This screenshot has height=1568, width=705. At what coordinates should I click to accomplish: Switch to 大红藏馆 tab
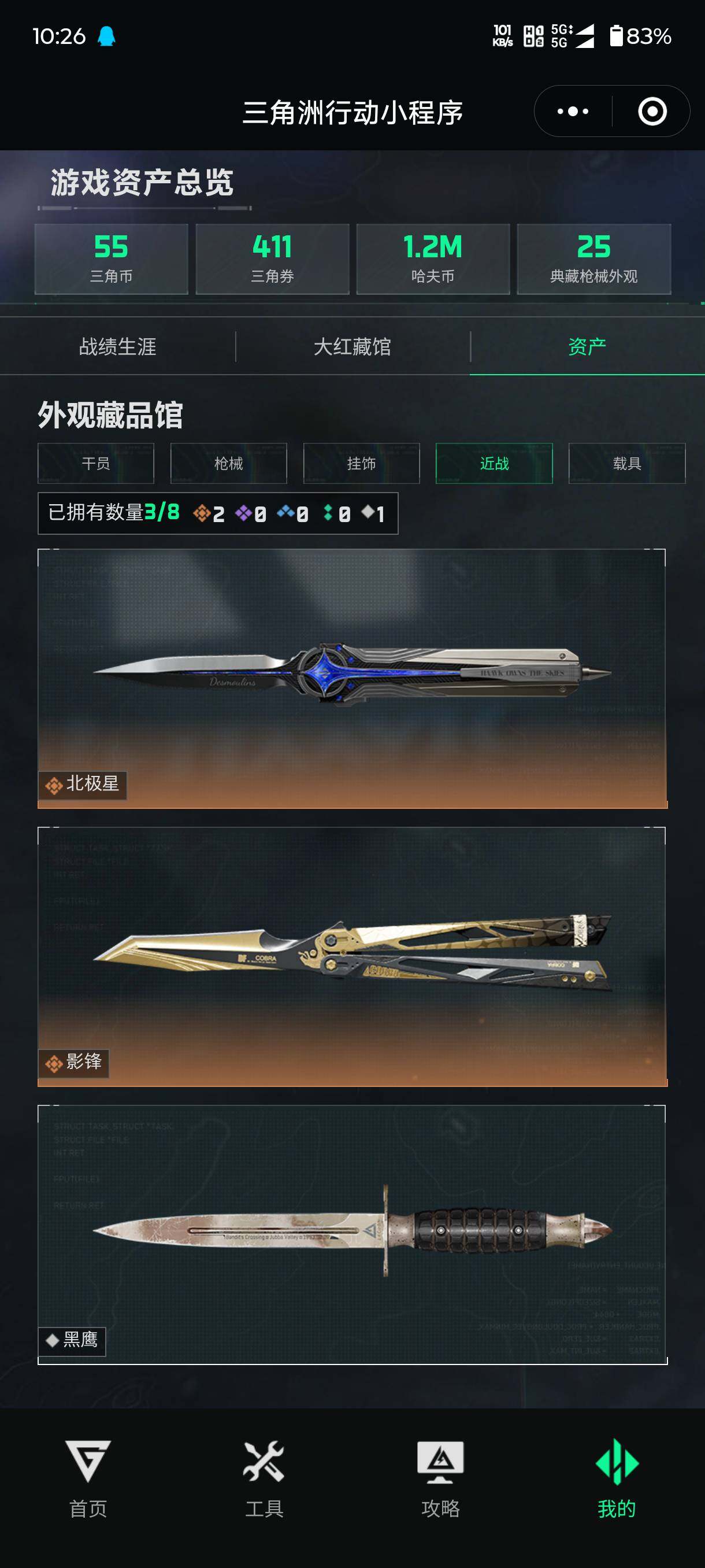pos(352,346)
